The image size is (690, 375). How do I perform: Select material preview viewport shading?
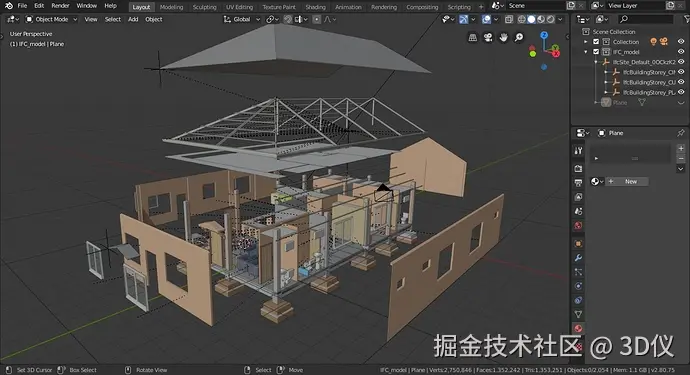coord(541,19)
